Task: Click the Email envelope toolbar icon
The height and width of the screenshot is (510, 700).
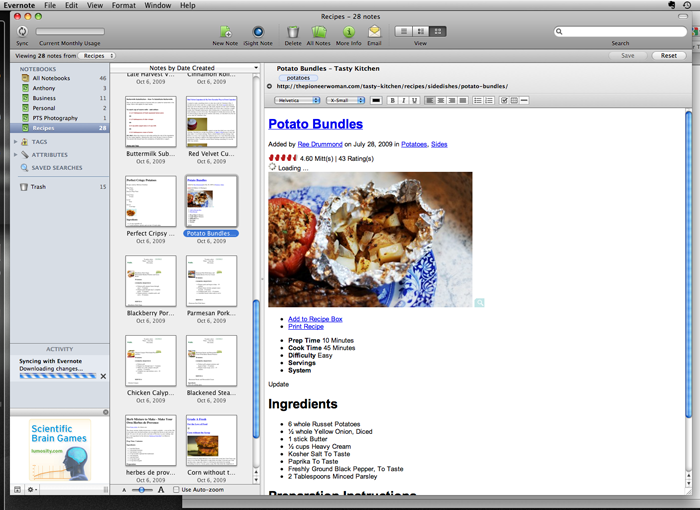Action: click(x=374, y=32)
